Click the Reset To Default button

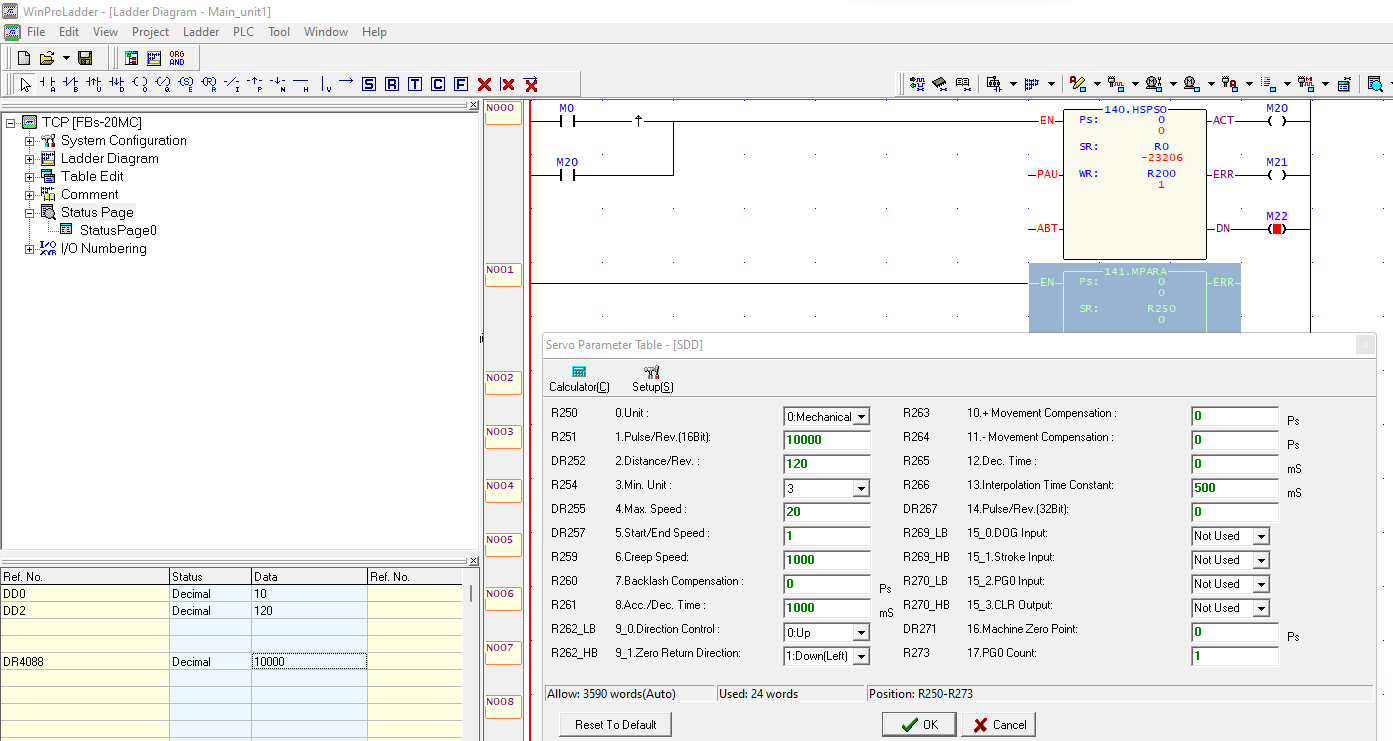(x=615, y=725)
